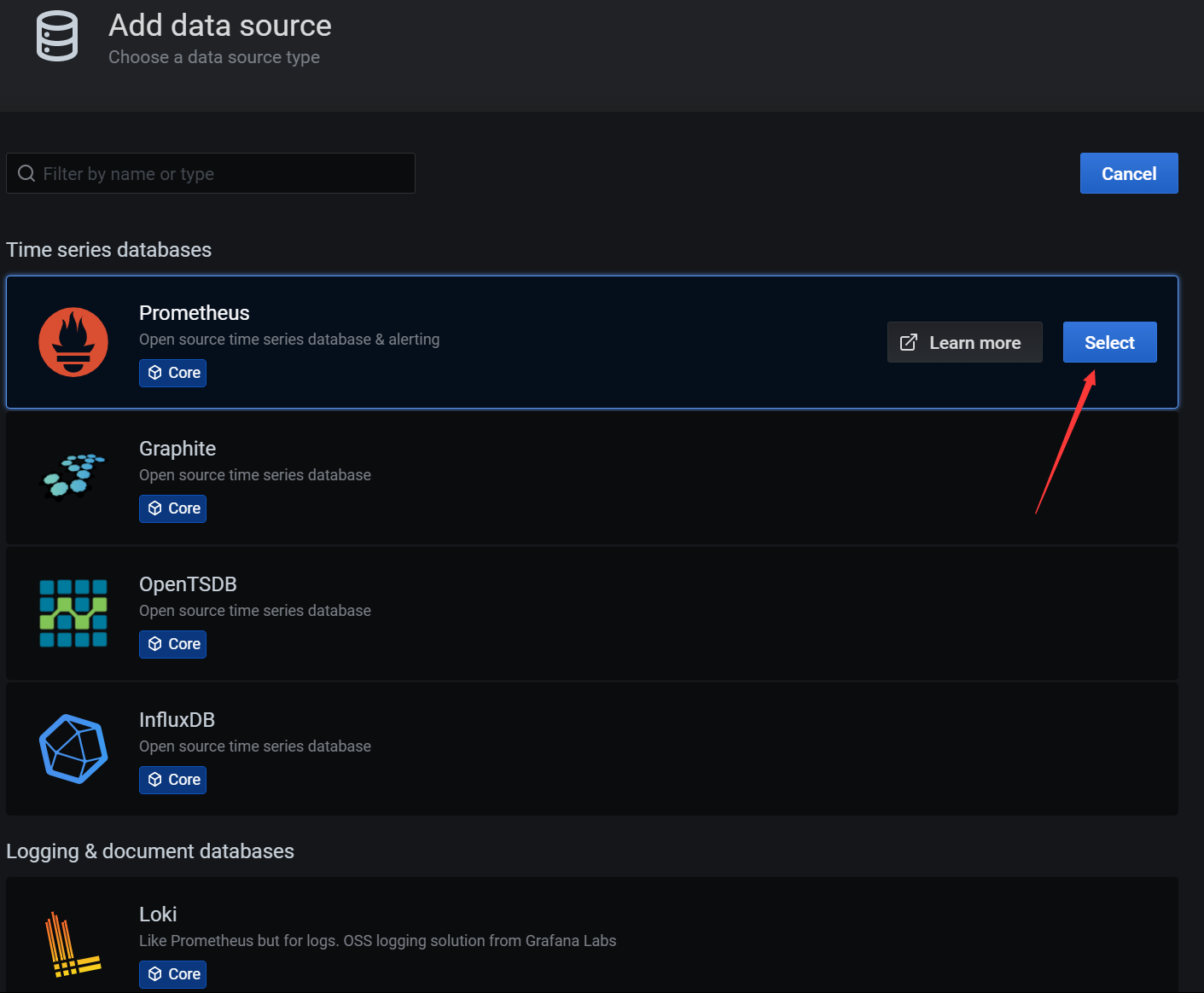Click the cube icon in Prometheus Core badge
The width and height of the screenshot is (1204, 993).
tap(155, 373)
